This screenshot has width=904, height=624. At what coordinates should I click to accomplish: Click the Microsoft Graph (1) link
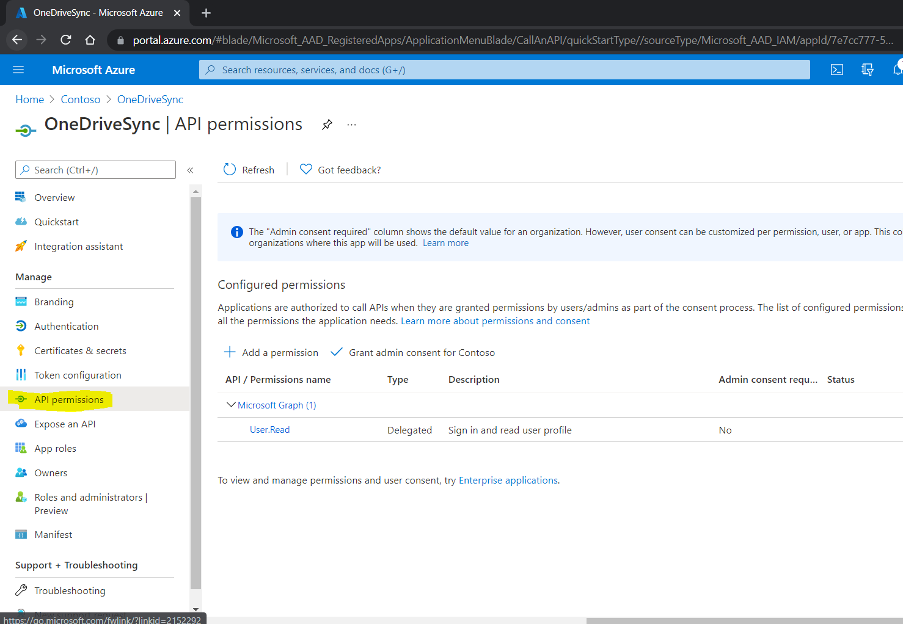click(x=277, y=405)
